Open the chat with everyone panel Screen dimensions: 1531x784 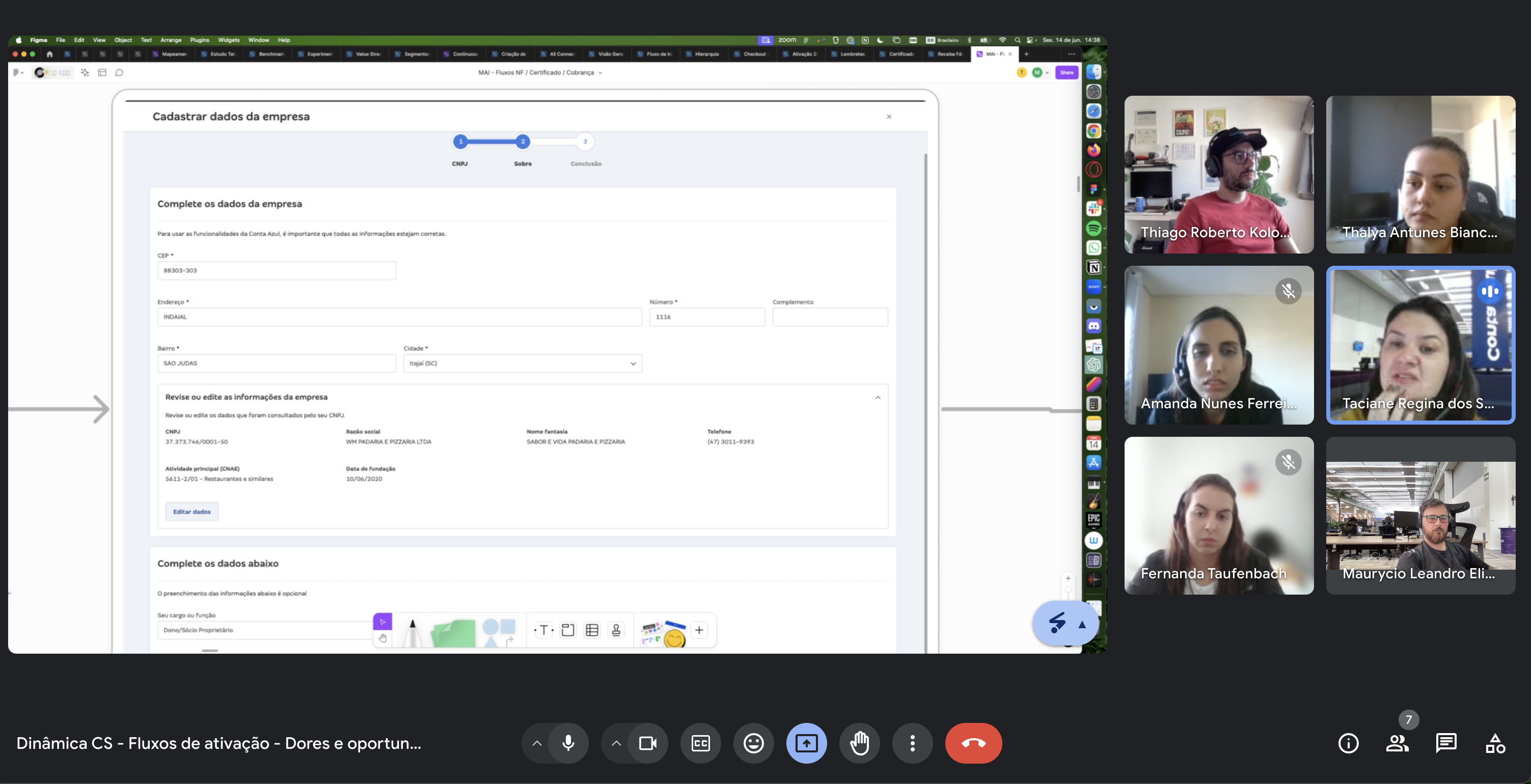point(1446,743)
